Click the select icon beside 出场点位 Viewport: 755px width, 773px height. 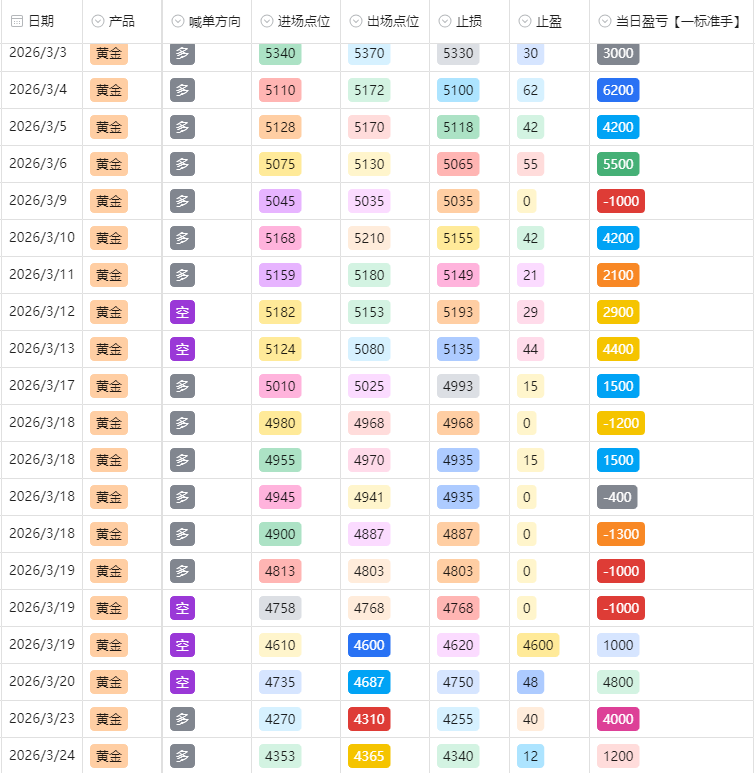(359, 21)
